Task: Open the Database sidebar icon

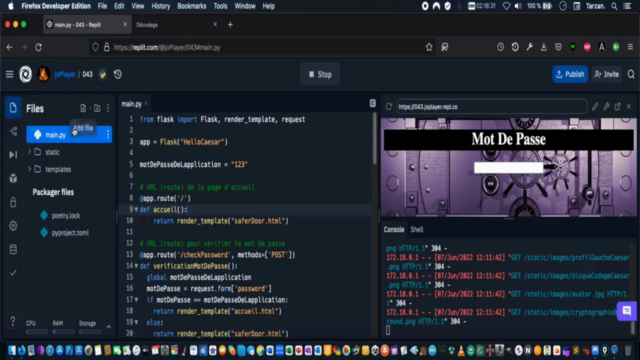Action: pyautogui.click(x=13, y=249)
